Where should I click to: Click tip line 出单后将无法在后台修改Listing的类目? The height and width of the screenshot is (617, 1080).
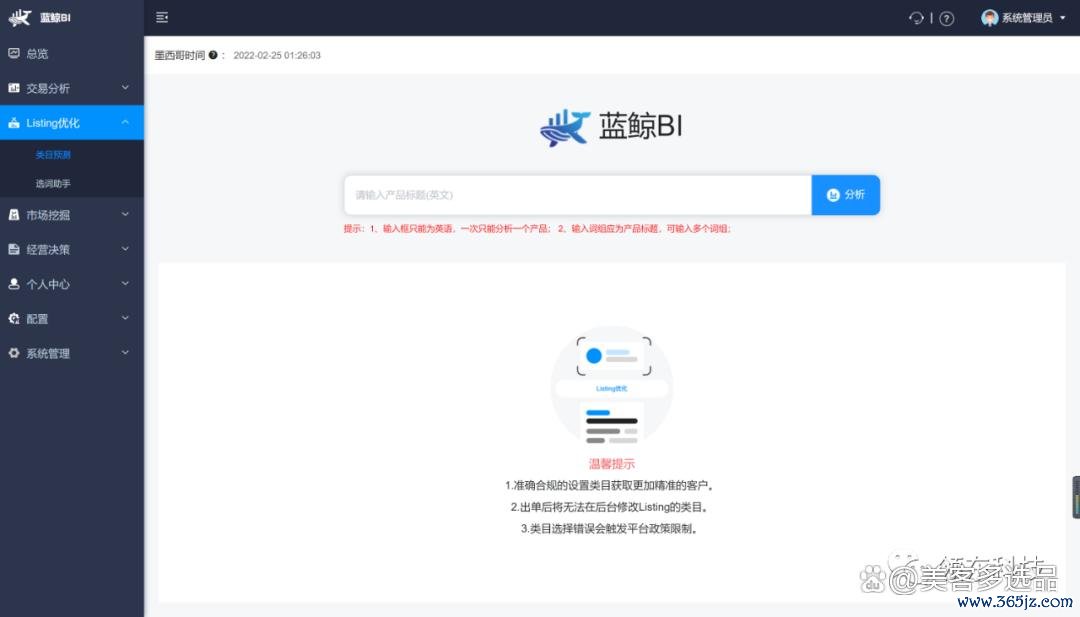click(x=610, y=508)
